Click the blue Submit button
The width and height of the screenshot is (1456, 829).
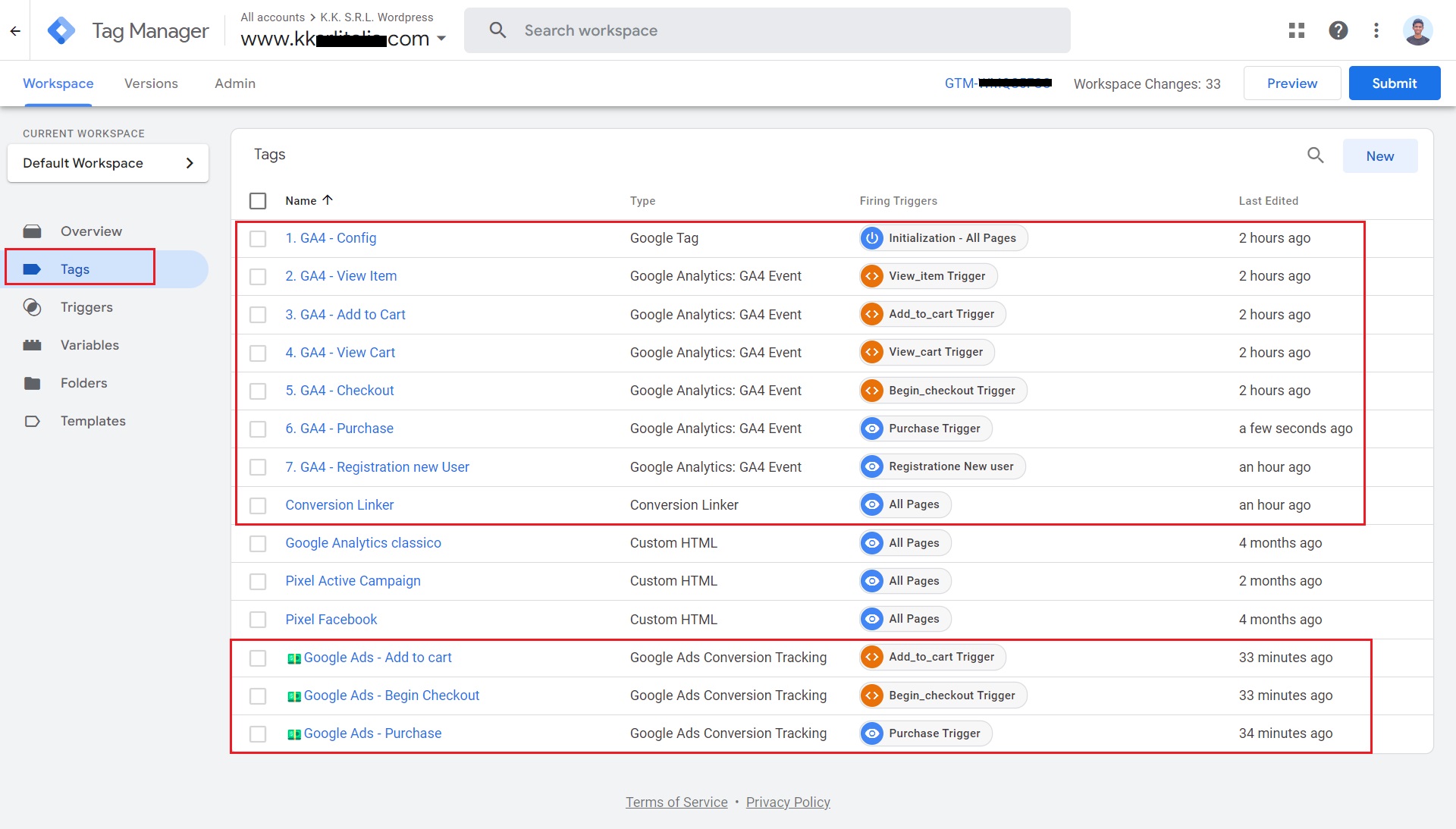[1395, 83]
